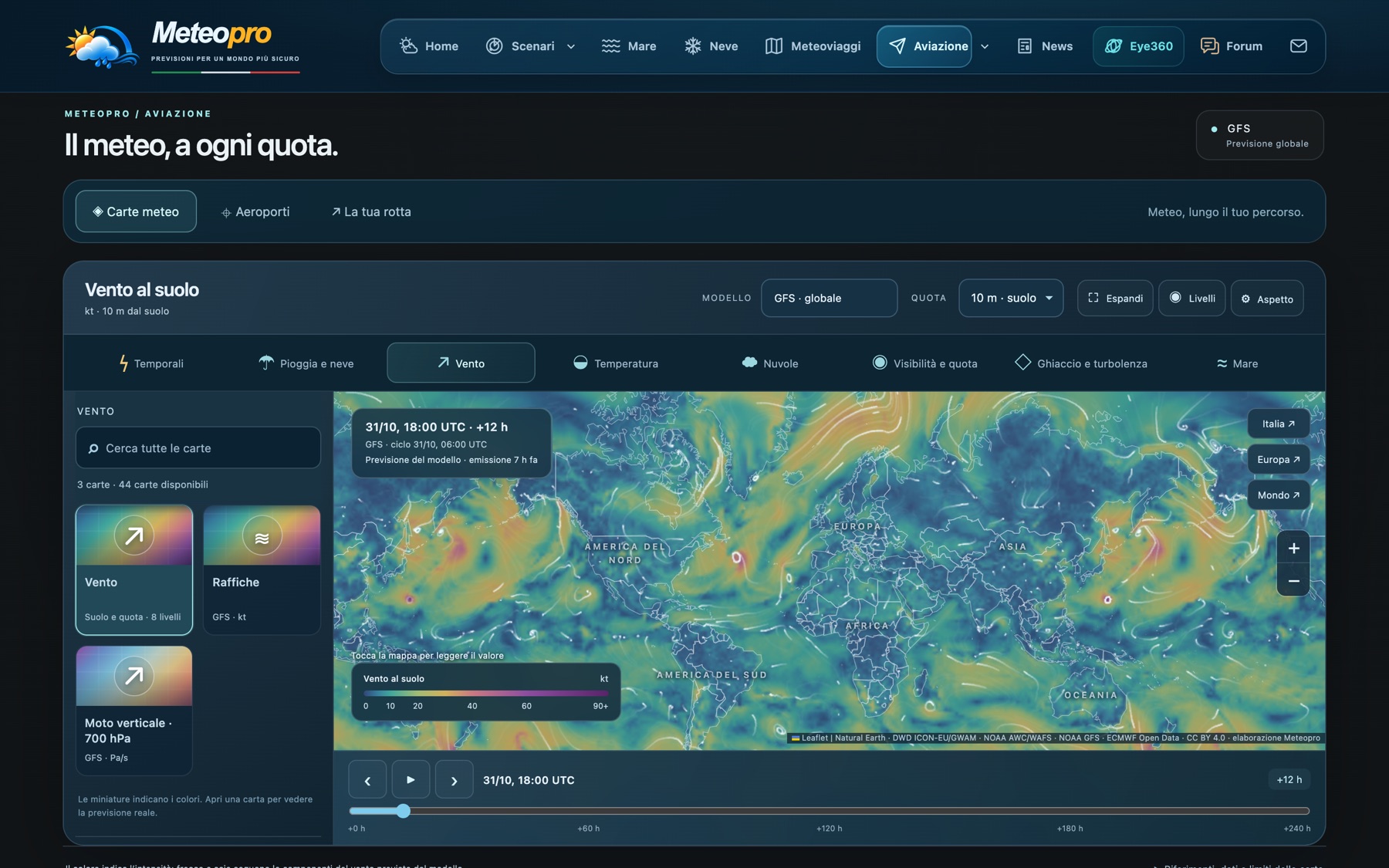1389x868 pixels.
Task: Zoom in on the map
Action: pyautogui.click(x=1293, y=549)
